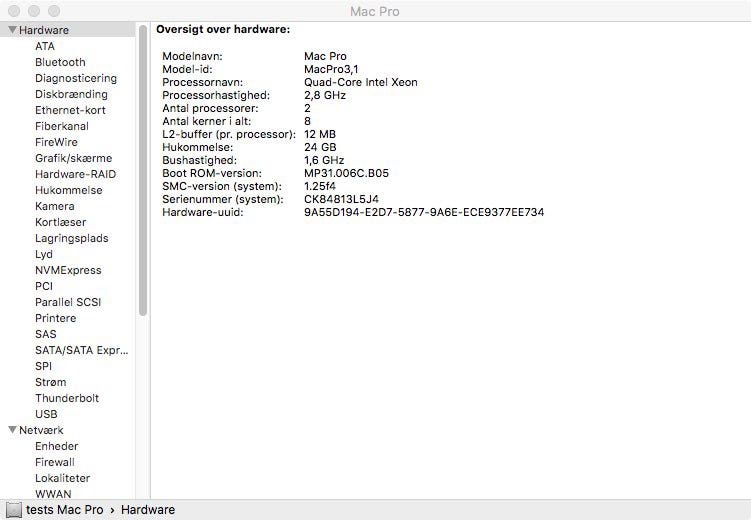Open SPI in the sidebar
Image resolution: width=751 pixels, height=520 pixels.
(x=43, y=366)
